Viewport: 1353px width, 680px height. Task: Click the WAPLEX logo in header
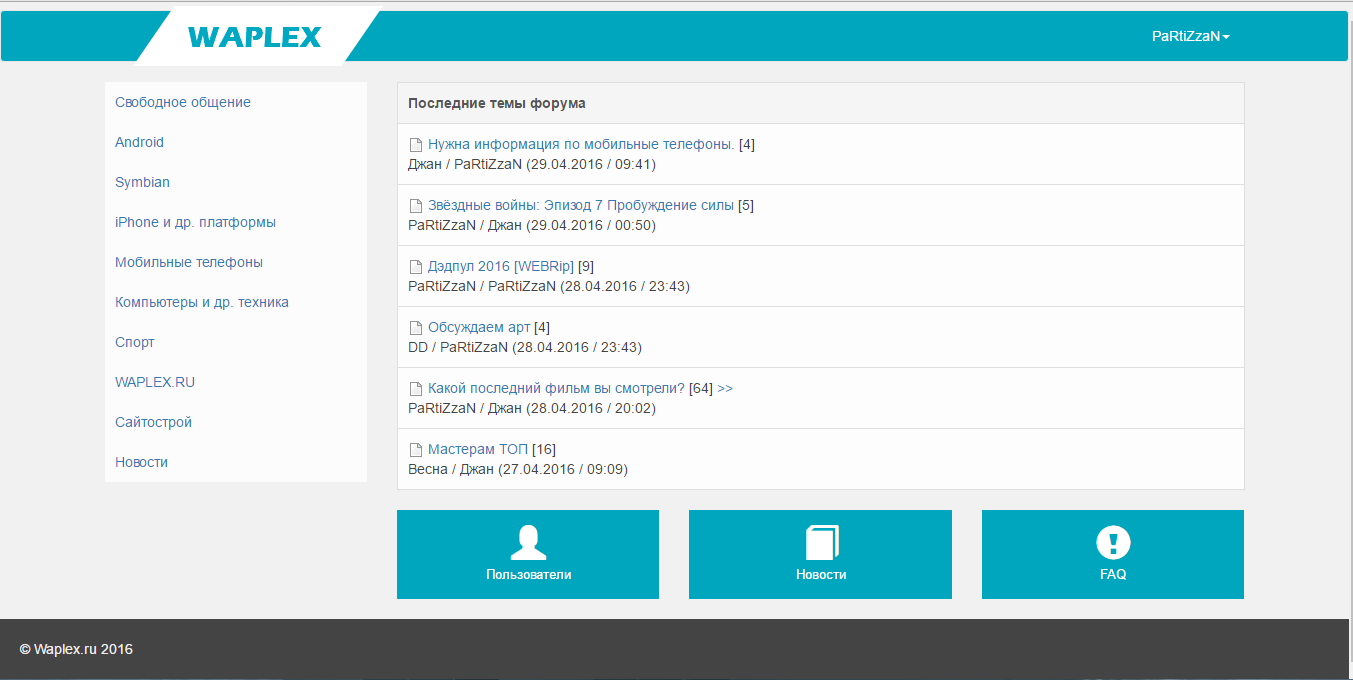tap(254, 37)
